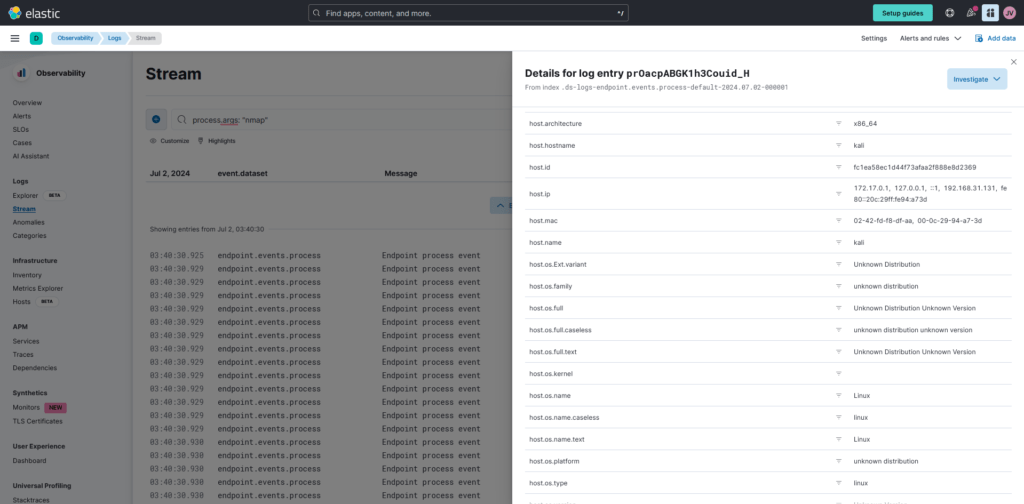1024x504 pixels.
Task: Open Inventory under Infrastructure
Action: (x=27, y=276)
